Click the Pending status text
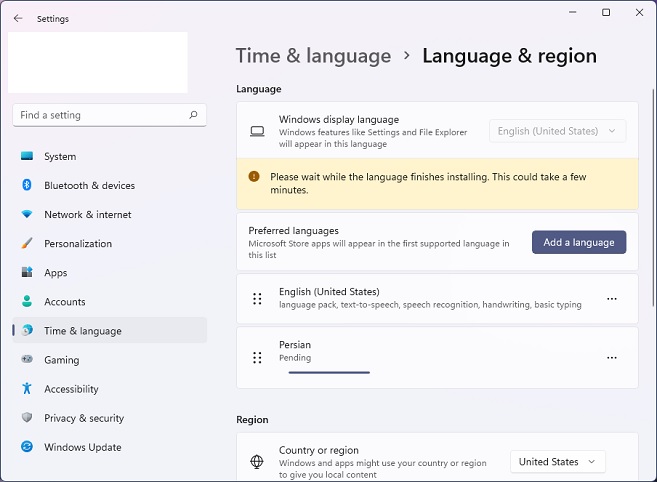 [295, 358]
